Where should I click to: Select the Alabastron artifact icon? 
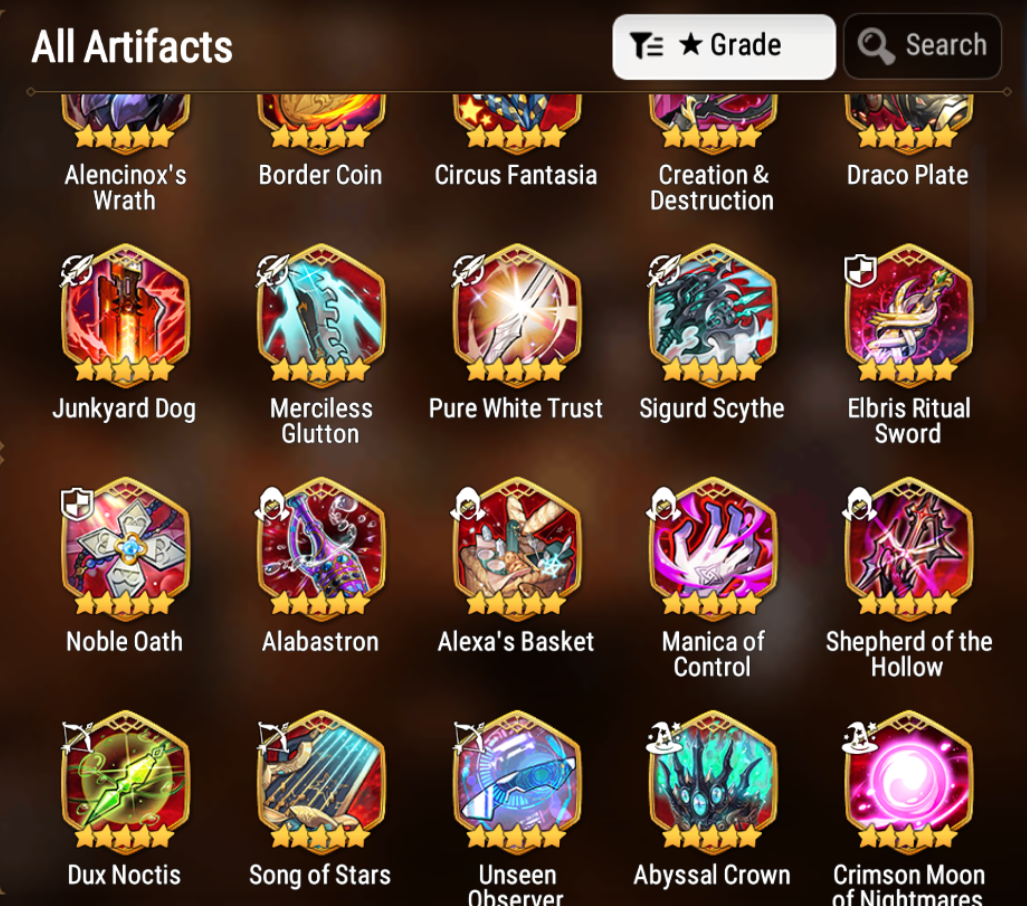(320, 548)
